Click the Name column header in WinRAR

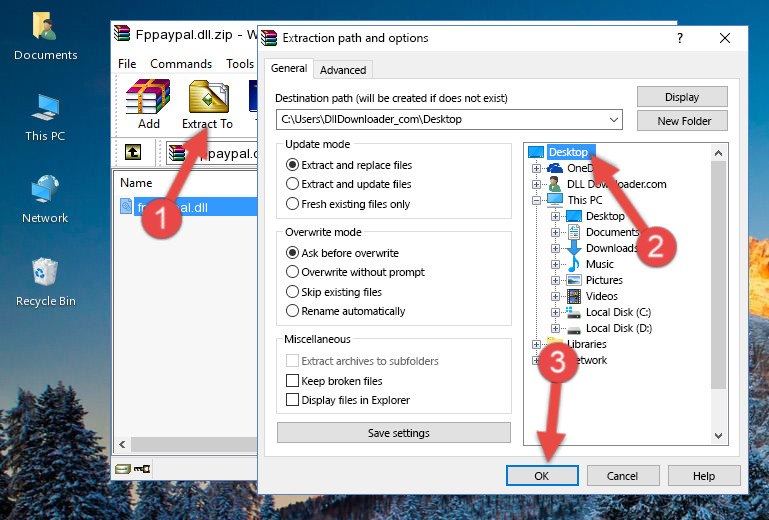[136, 183]
